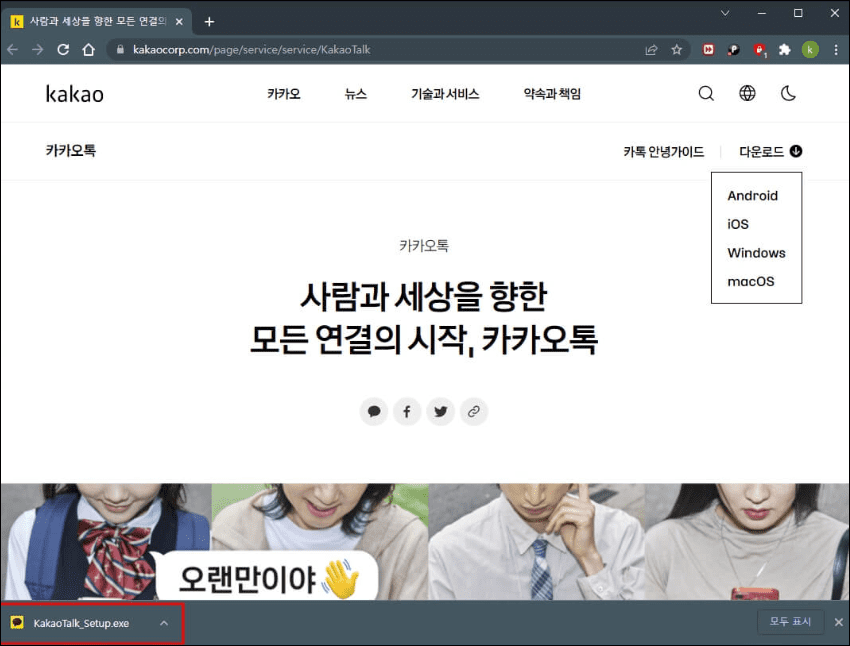Close the downloads bar
Viewport: 850px width, 646px height.
click(x=839, y=622)
